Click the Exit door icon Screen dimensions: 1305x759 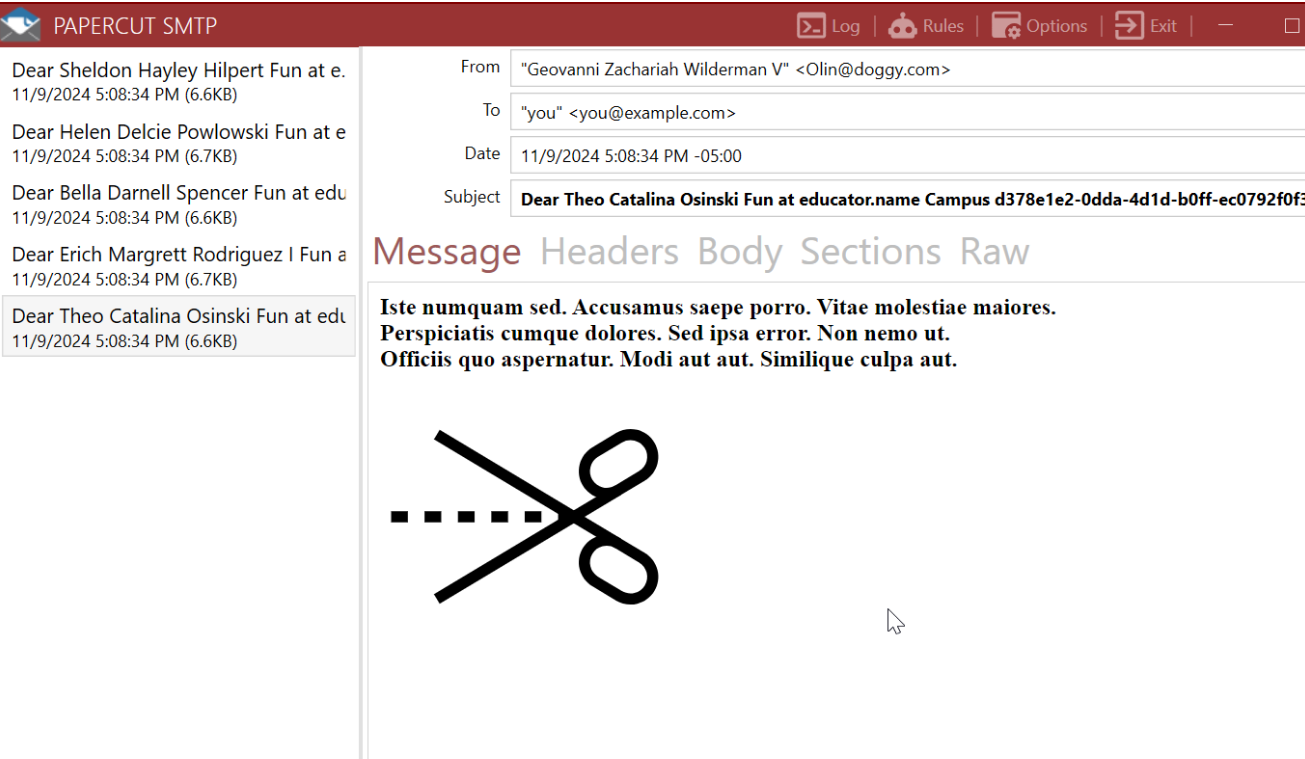pyautogui.click(x=1128, y=25)
